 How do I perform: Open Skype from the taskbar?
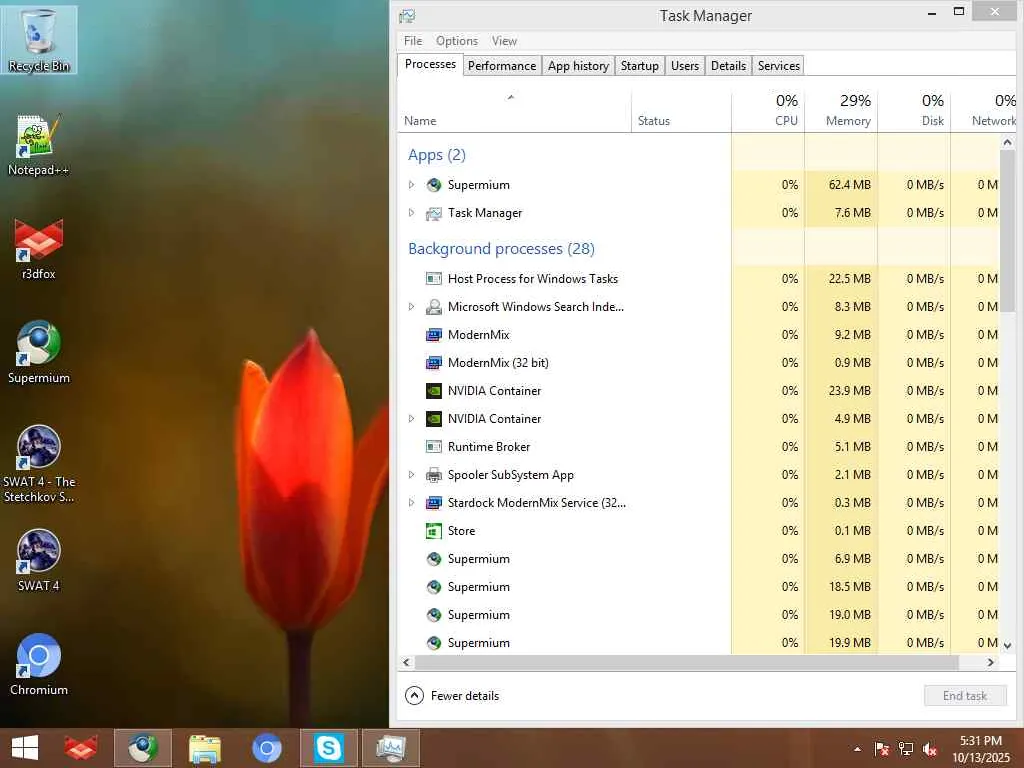point(328,748)
